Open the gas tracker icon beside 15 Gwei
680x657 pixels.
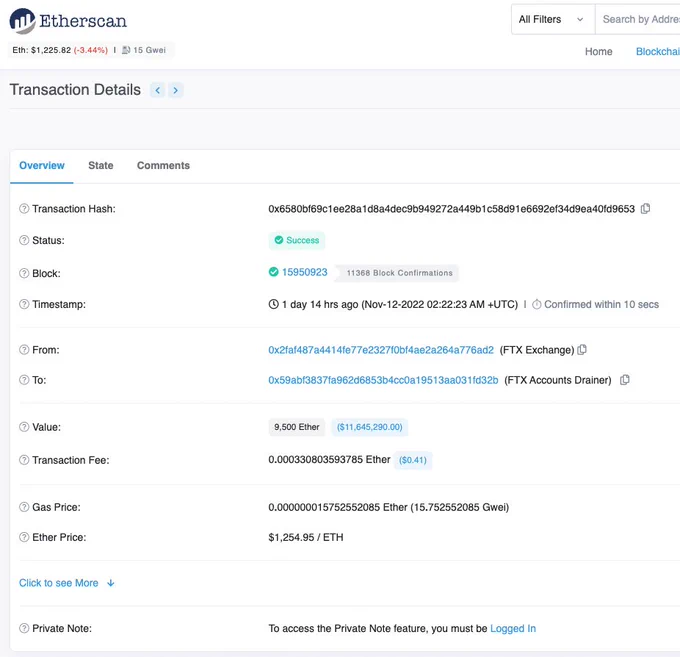[x=126, y=50]
